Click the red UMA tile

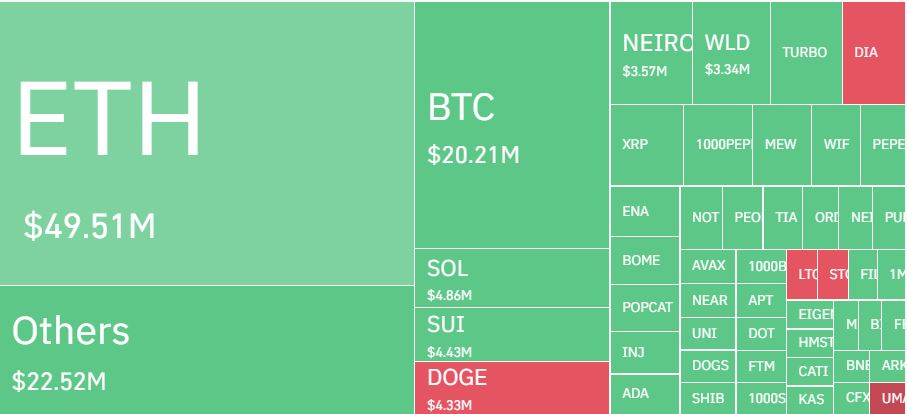click(888, 398)
